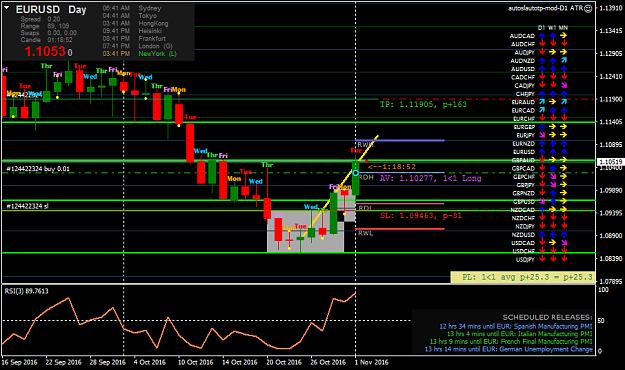
Task: Select the MN column header
Action: click(563, 28)
